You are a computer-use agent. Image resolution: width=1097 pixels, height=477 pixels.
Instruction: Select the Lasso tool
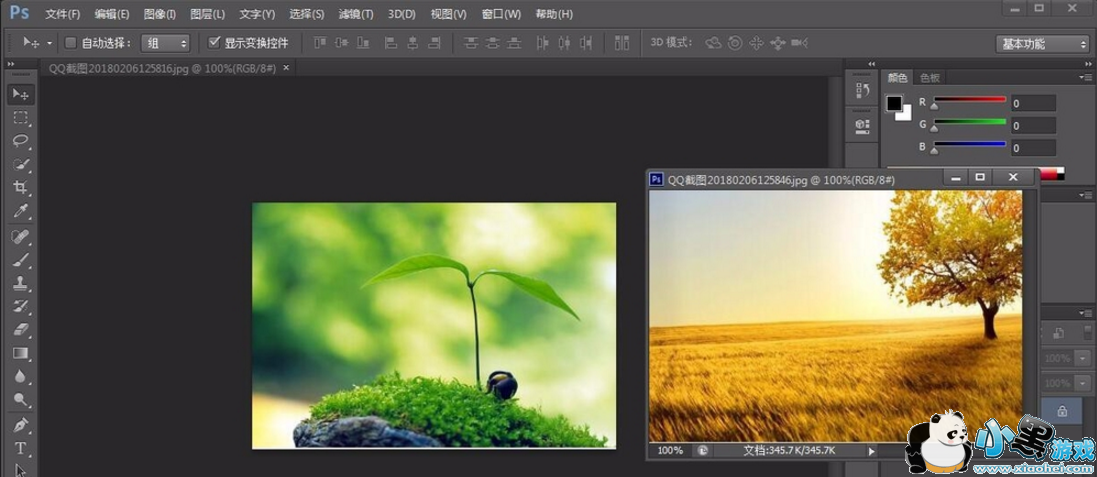20,141
